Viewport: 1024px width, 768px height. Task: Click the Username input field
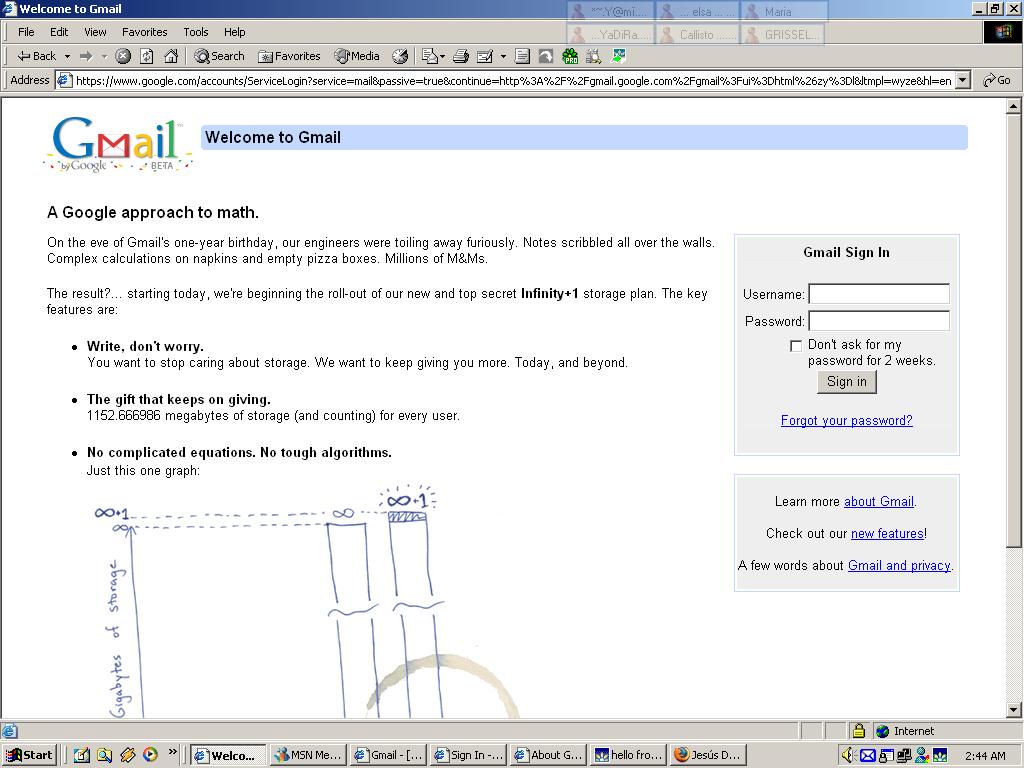[879, 294]
